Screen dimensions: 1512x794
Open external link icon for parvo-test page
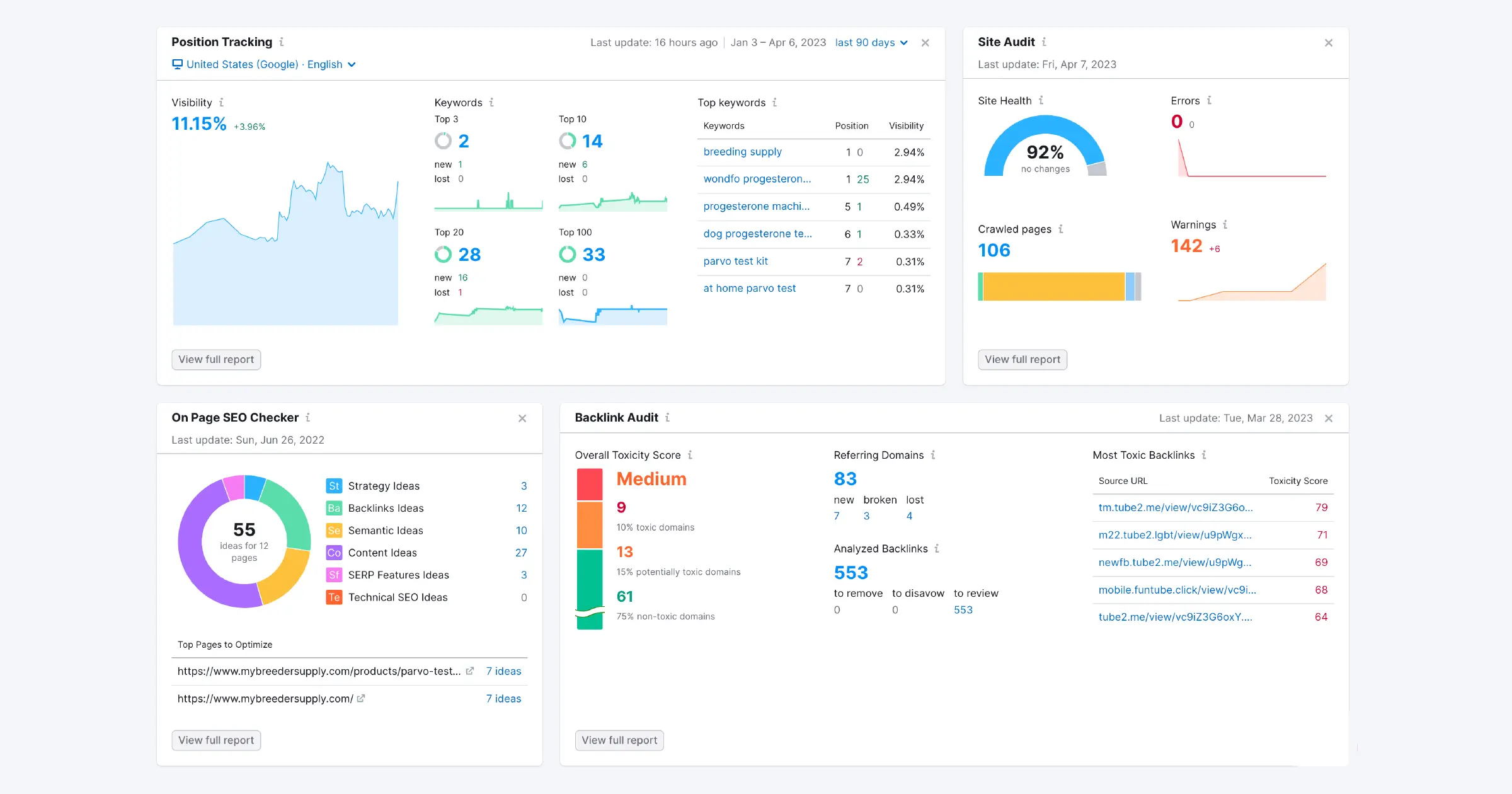470,671
